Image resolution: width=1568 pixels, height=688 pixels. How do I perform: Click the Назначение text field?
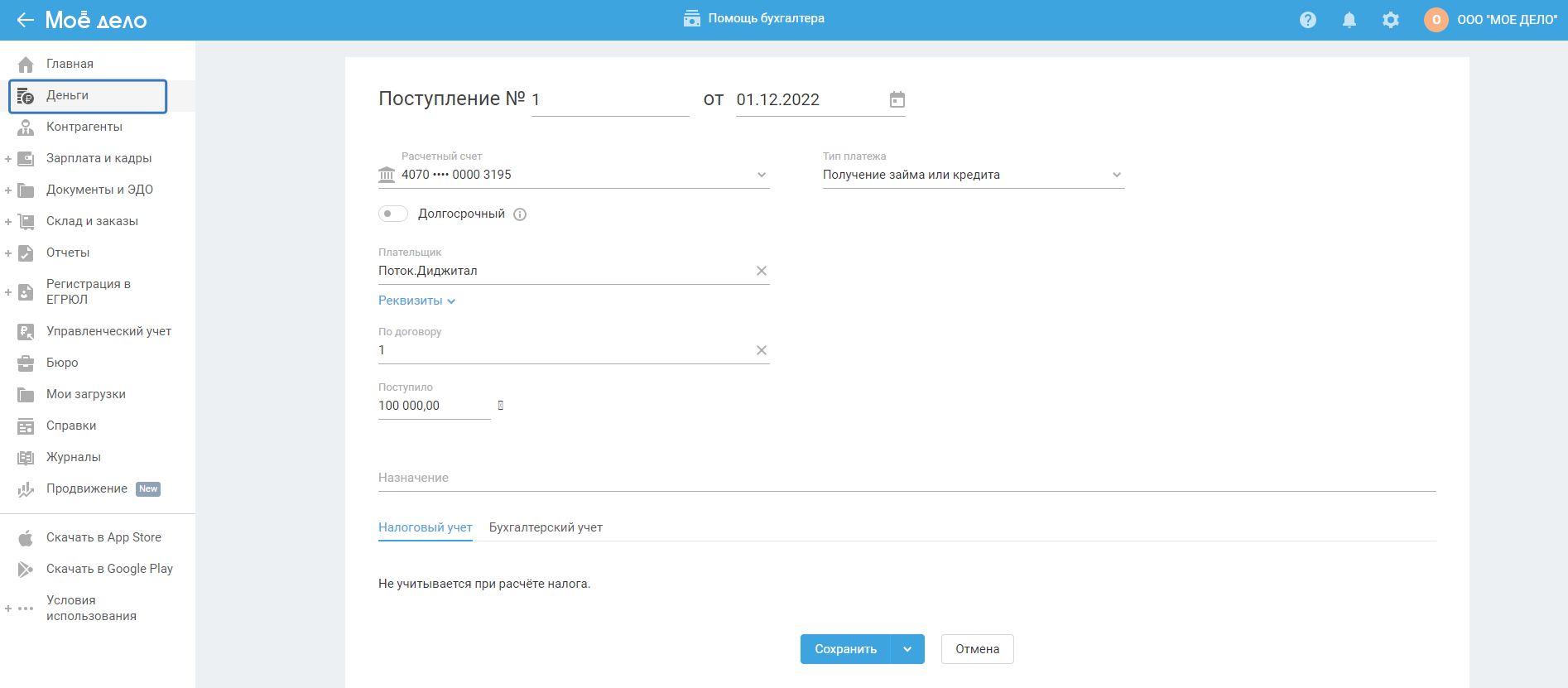pos(907,478)
